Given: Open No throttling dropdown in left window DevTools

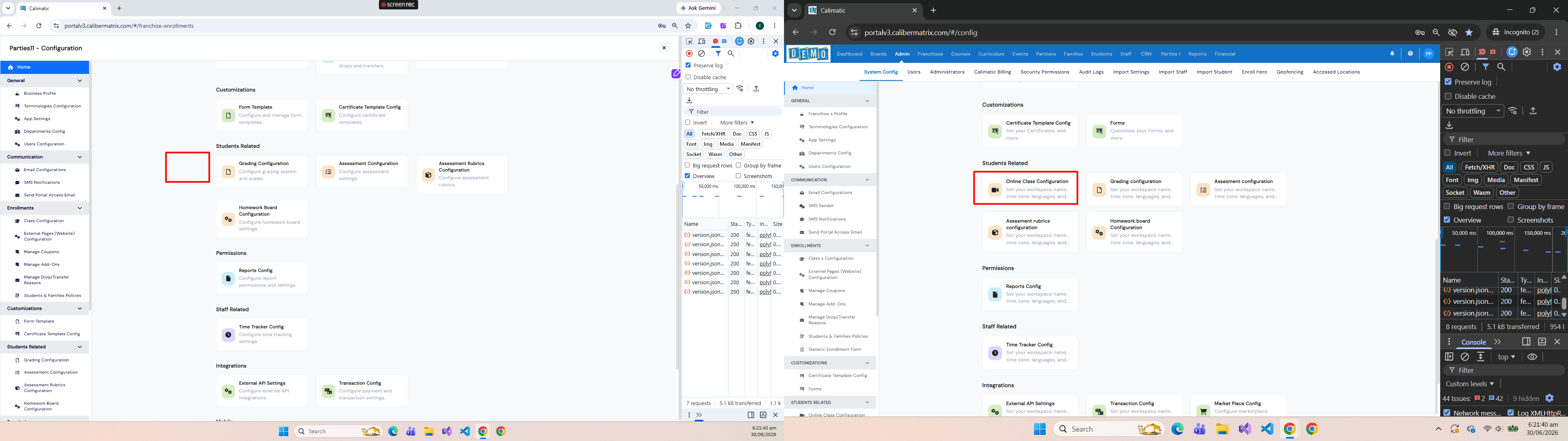Looking at the screenshot, I should click(x=708, y=89).
